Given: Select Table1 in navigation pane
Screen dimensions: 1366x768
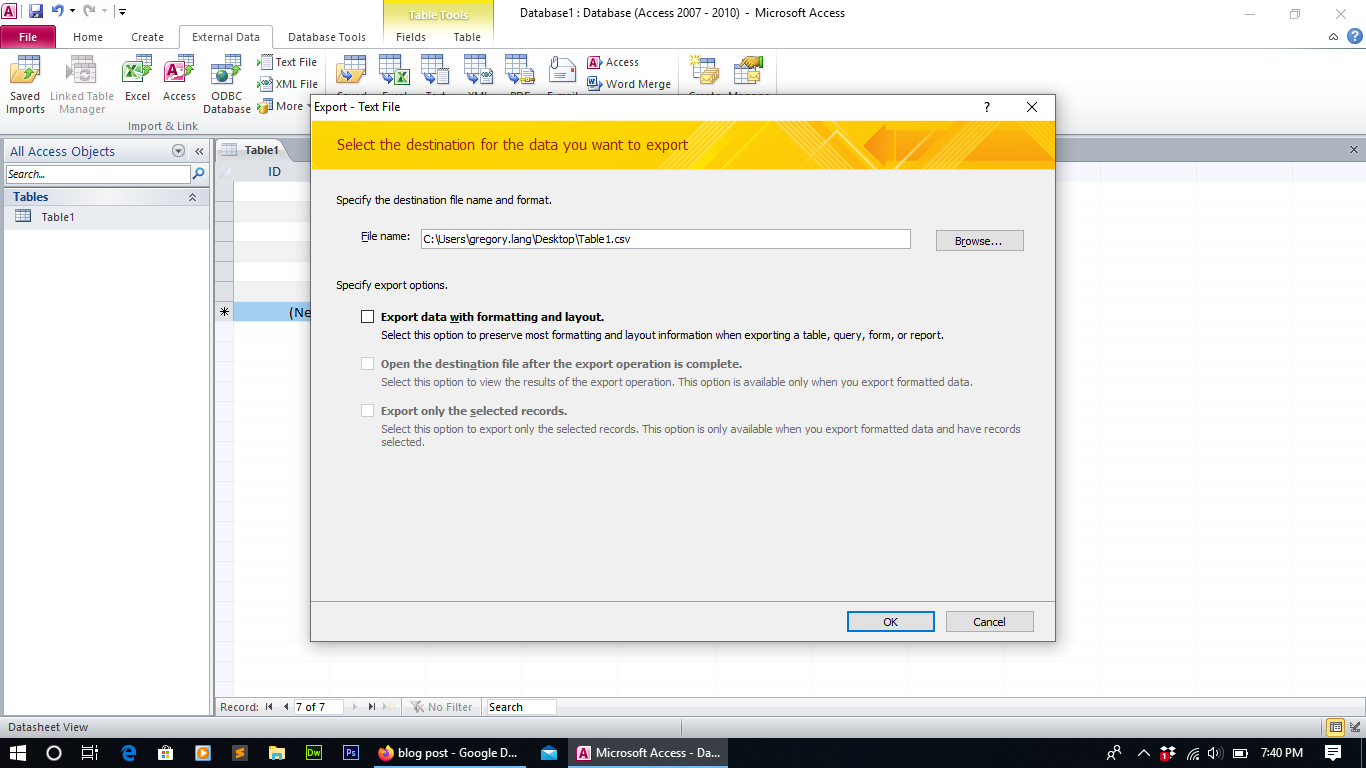Looking at the screenshot, I should click(x=106, y=216).
